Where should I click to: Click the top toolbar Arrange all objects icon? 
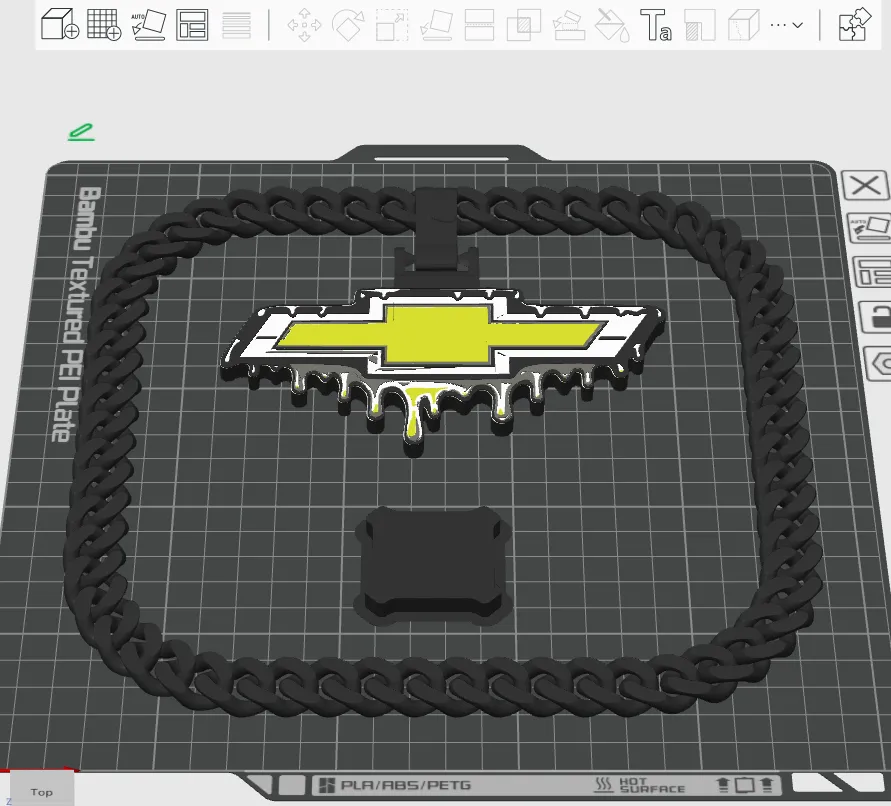[192, 25]
